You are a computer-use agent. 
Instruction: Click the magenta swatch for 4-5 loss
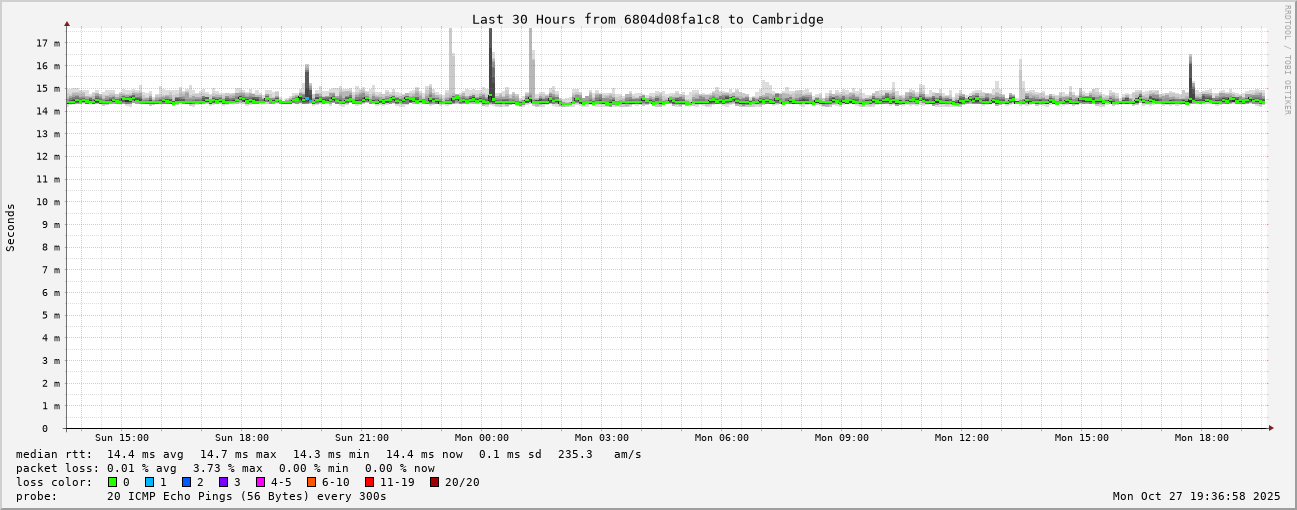(x=261, y=482)
